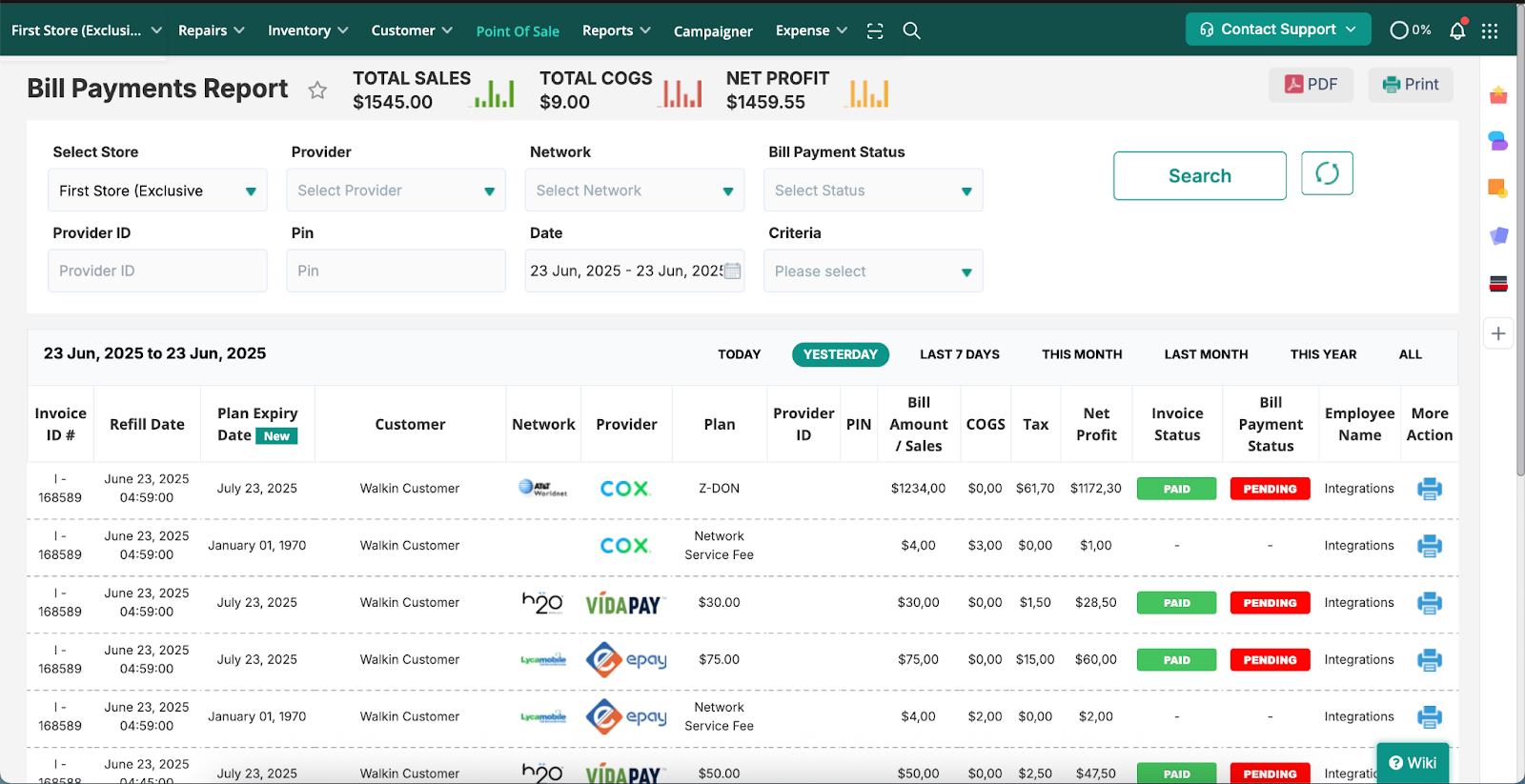Viewport: 1525px width, 784px height.
Task: Click the Date range input field
Action: pos(635,271)
